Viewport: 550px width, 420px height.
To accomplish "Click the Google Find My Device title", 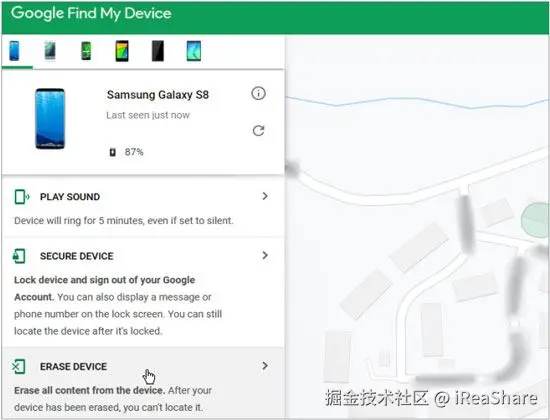I will click(91, 13).
